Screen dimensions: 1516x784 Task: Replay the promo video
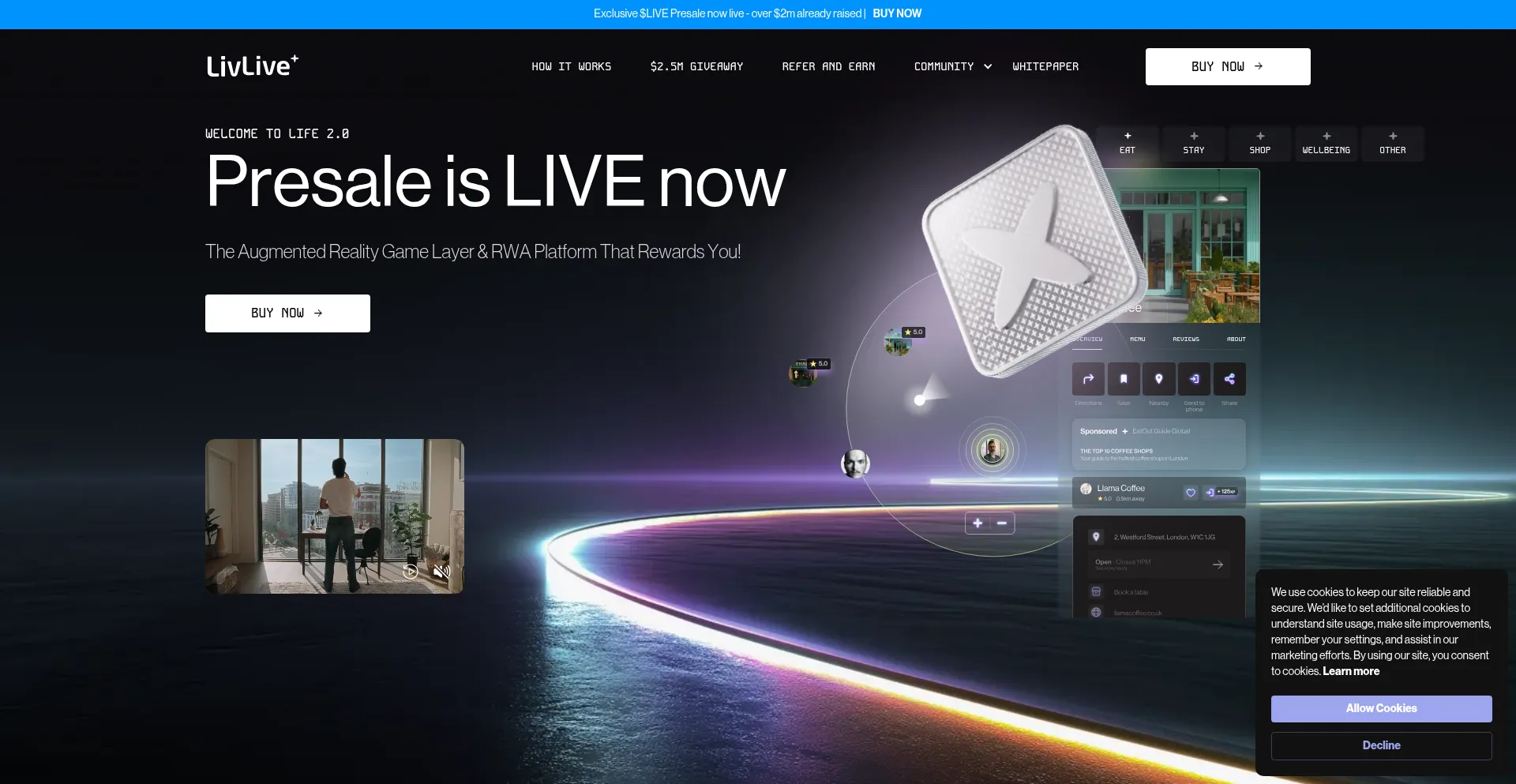coord(411,571)
